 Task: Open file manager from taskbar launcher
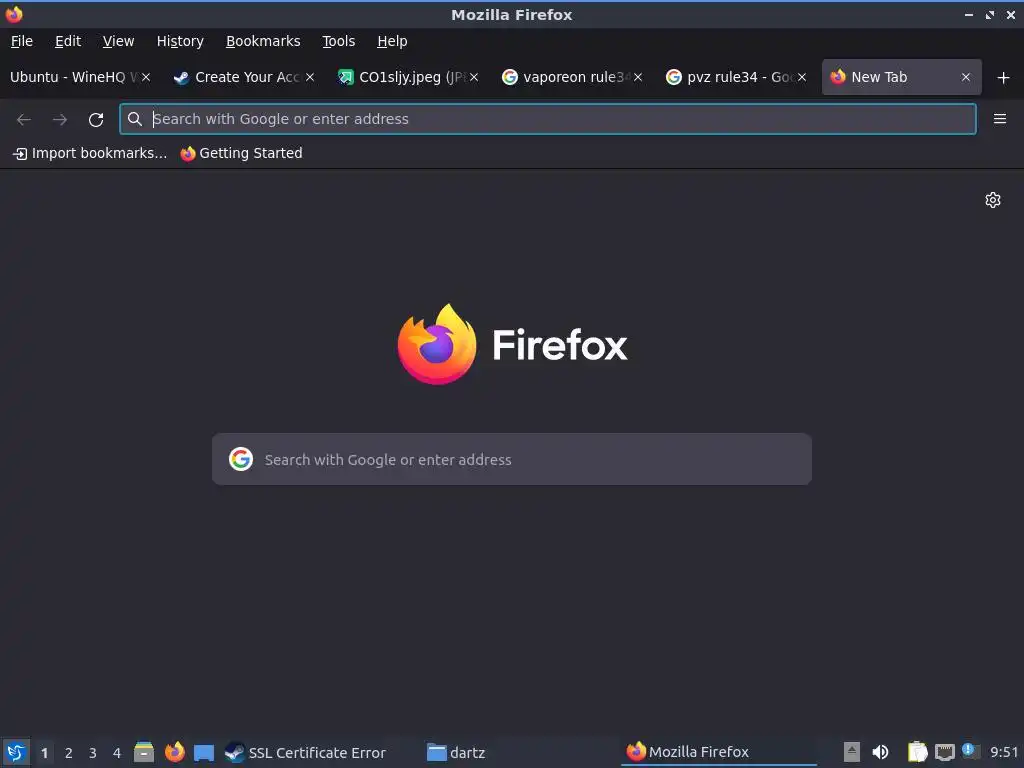tap(144, 752)
